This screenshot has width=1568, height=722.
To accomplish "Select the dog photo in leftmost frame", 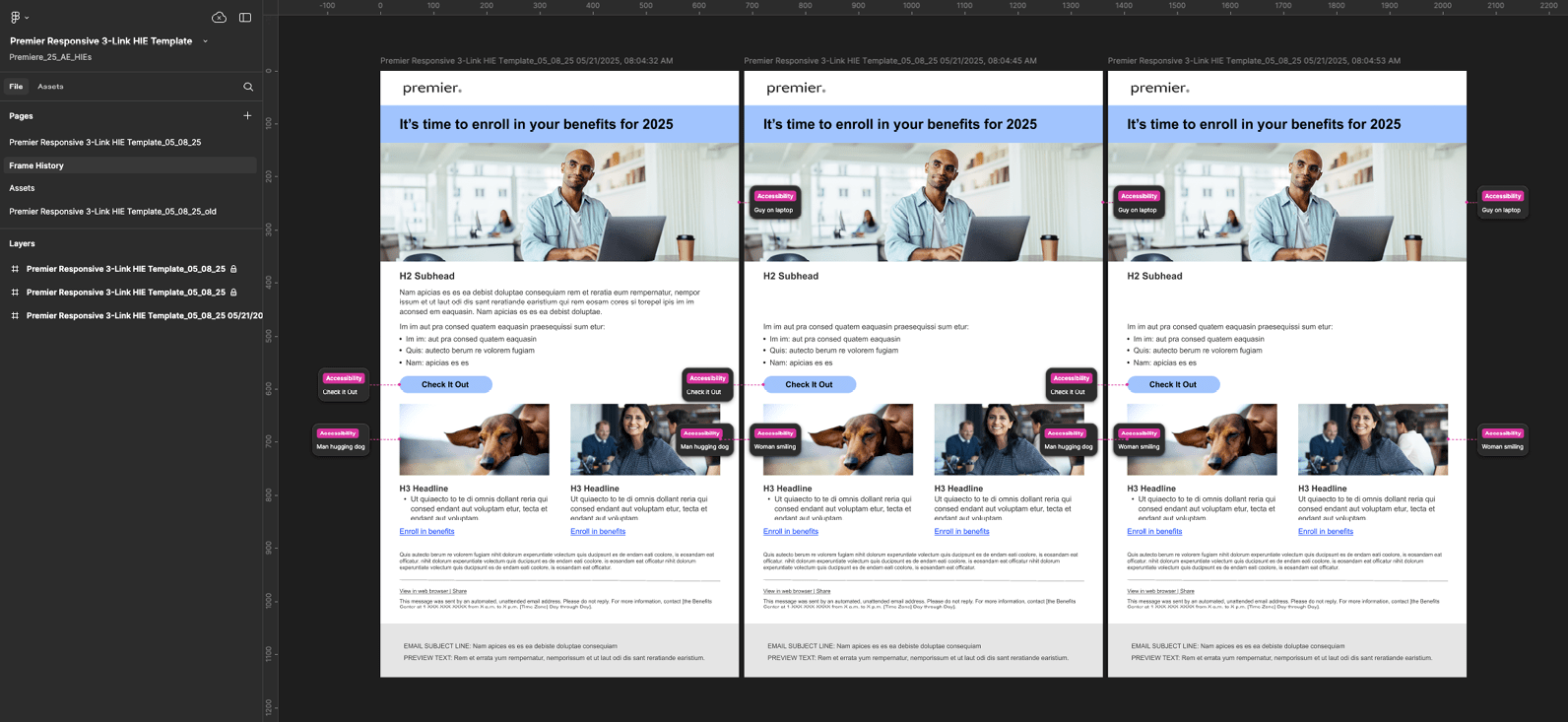I will (x=474, y=439).
